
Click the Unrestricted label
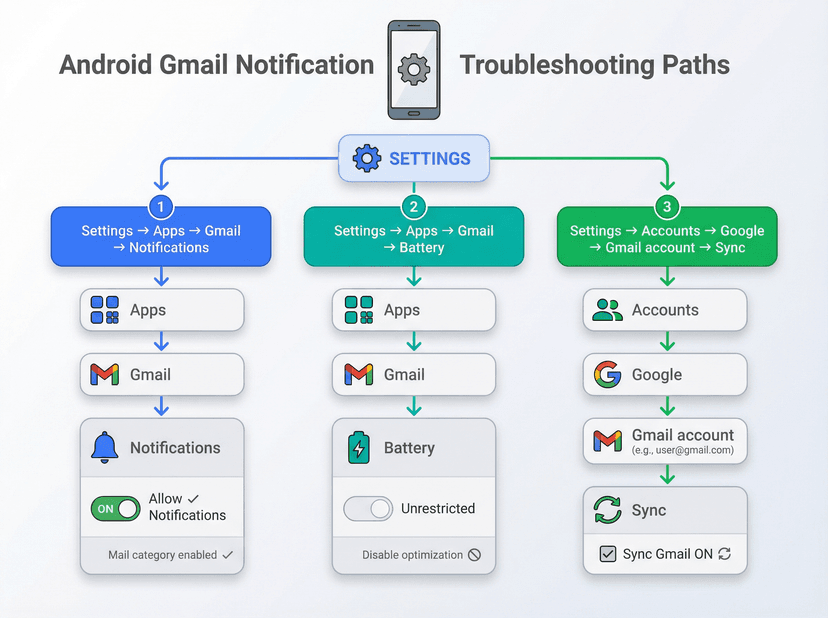coord(438,508)
